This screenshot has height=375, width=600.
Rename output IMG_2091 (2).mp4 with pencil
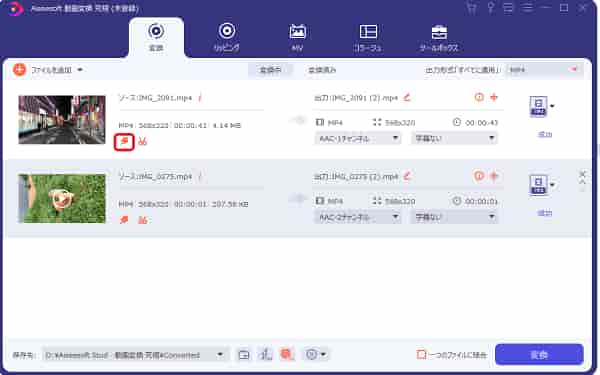pos(407,98)
